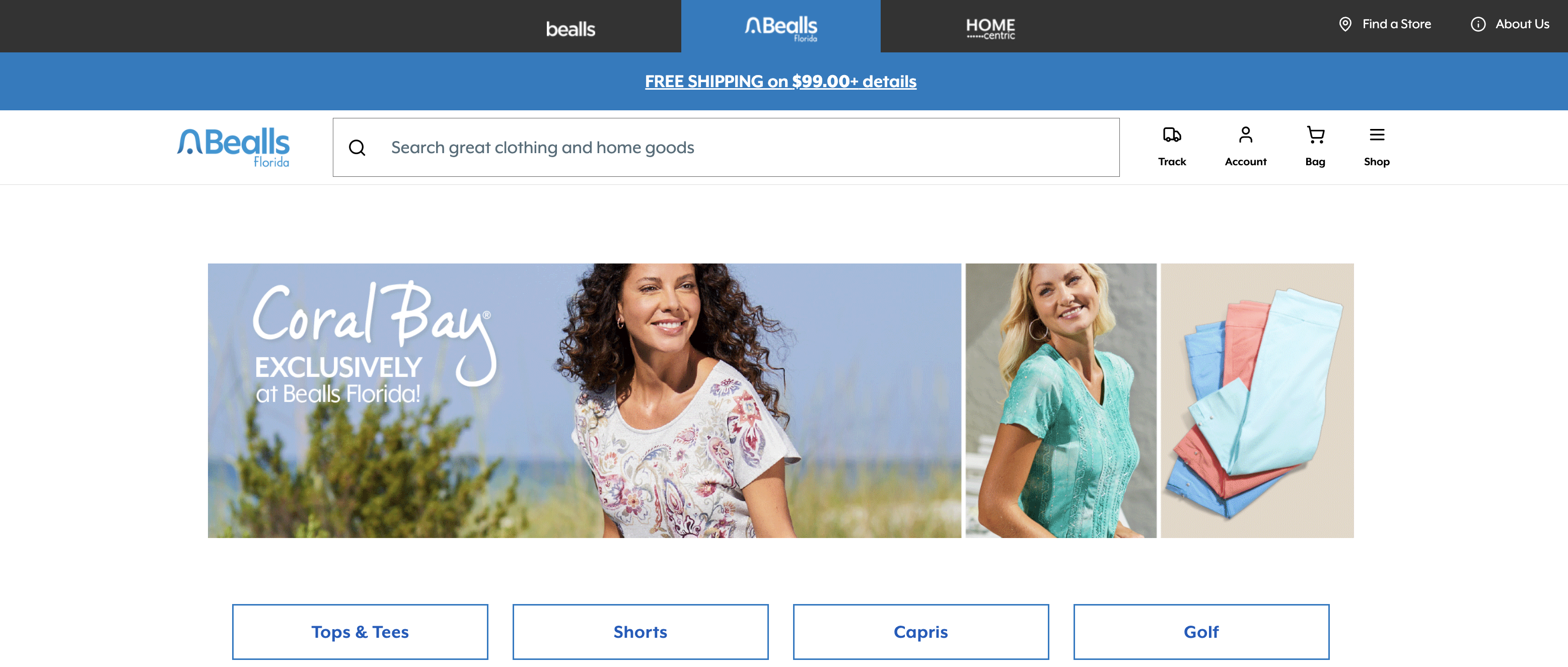Click the Golf category button
This screenshot has height=667, width=1568.
click(1201, 632)
